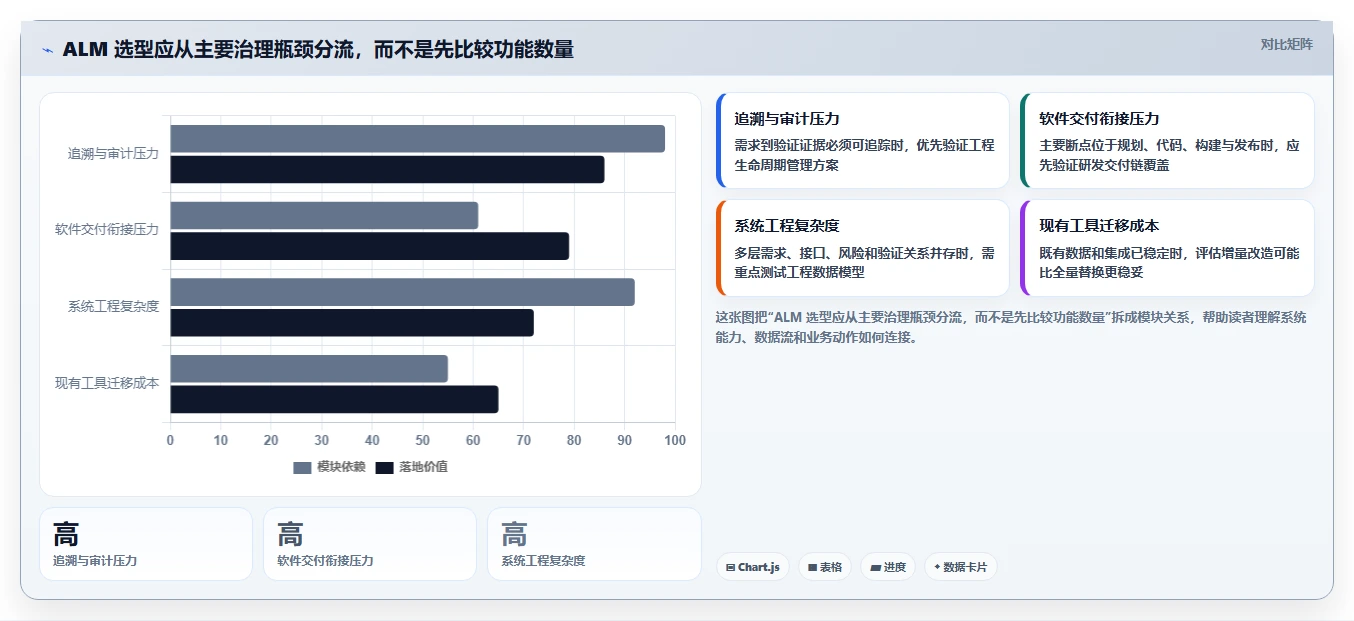This screenshot has width=1354, height=621.
Task: Click the 对比矩阵 label in the header
Action: [x=1286, y=44]
